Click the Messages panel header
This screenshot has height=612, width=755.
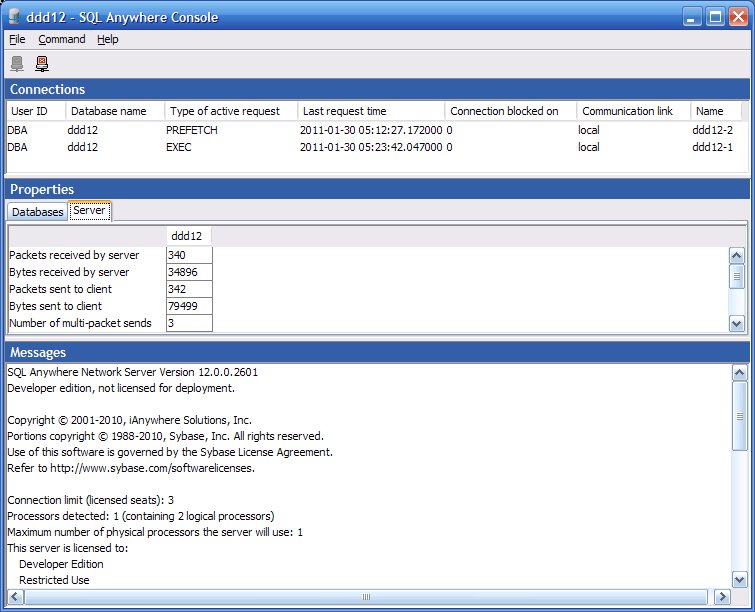[x=377, y=352]
